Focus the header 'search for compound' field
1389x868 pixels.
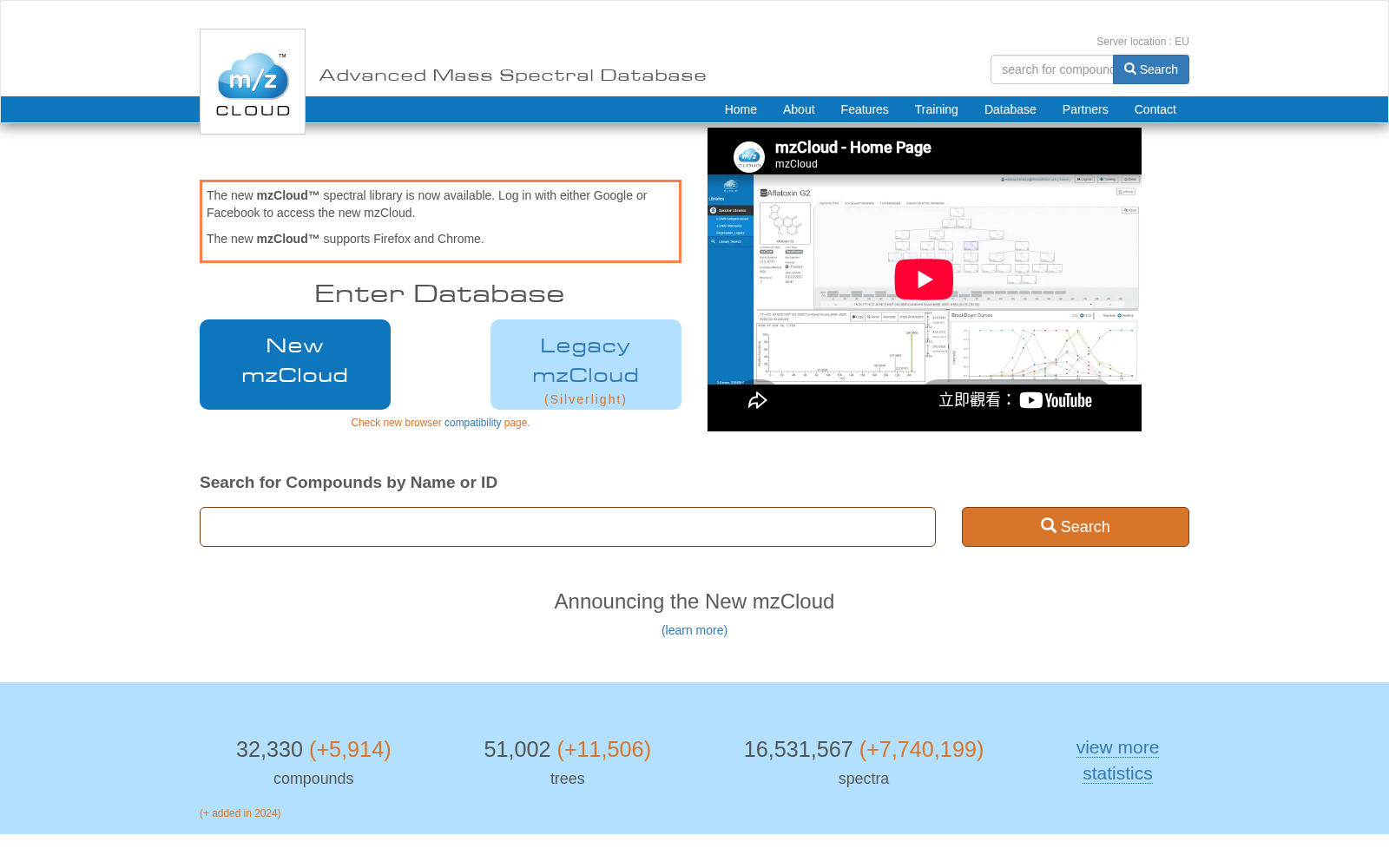click(x=1052, y=69)
